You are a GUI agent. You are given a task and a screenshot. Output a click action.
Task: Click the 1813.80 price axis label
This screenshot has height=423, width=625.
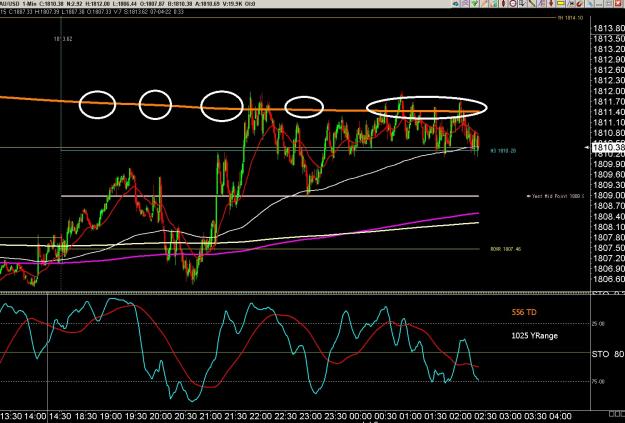coord(609,28)
